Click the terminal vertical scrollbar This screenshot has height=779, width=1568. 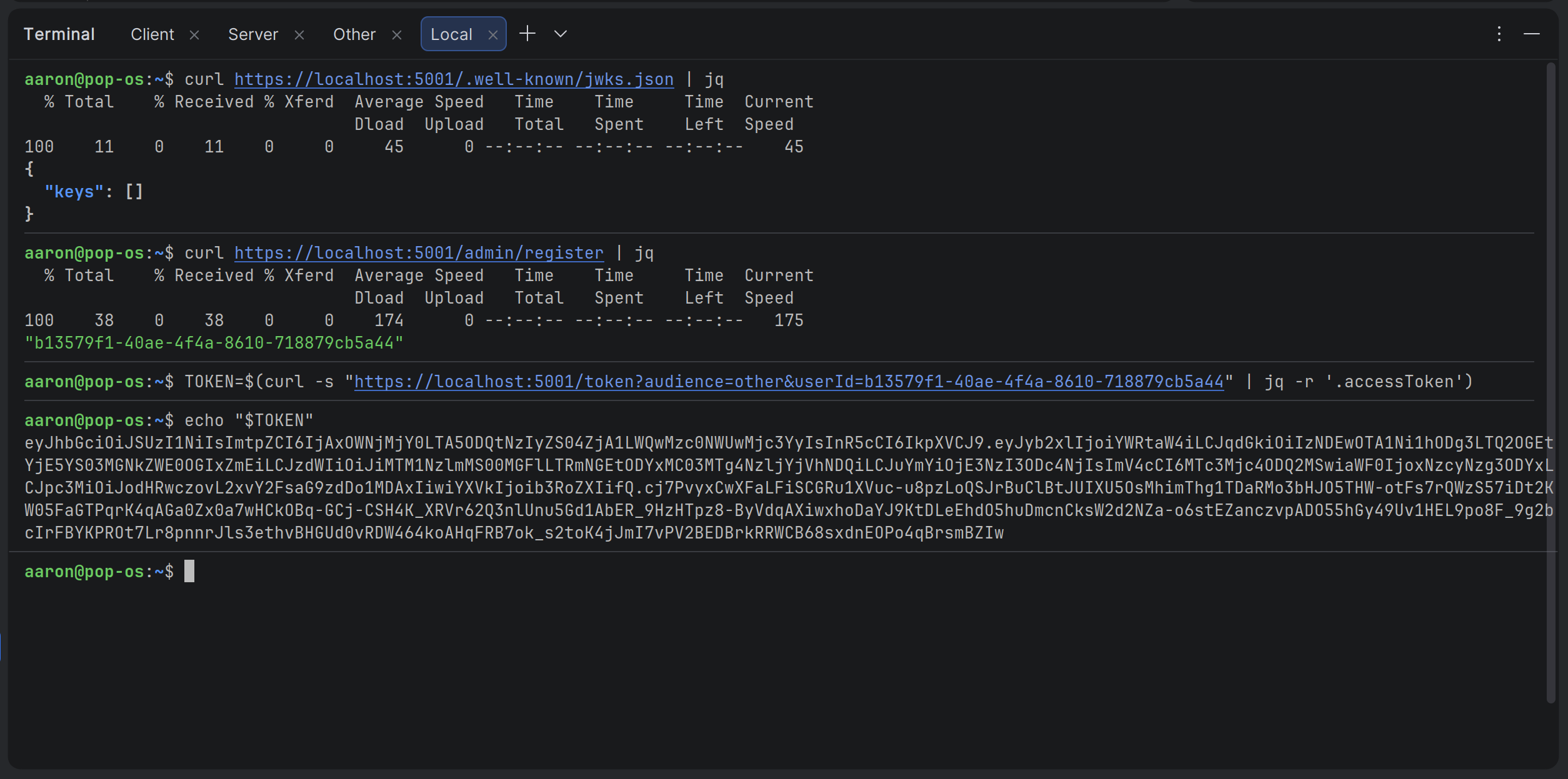[1550, 381]
